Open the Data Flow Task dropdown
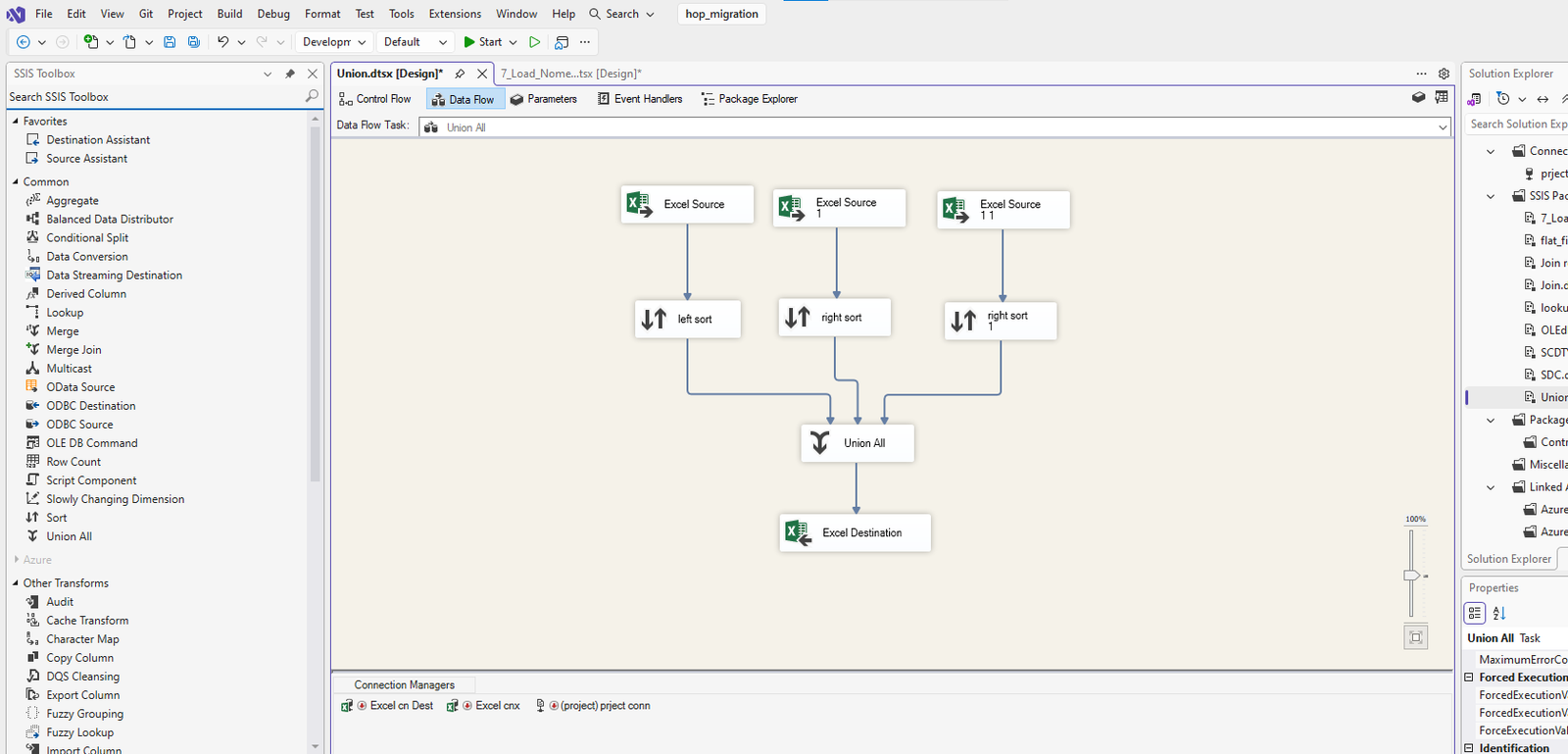The width and height of the screenshot is (1568, 754). pyautogui.click(x=1443, y=127)
